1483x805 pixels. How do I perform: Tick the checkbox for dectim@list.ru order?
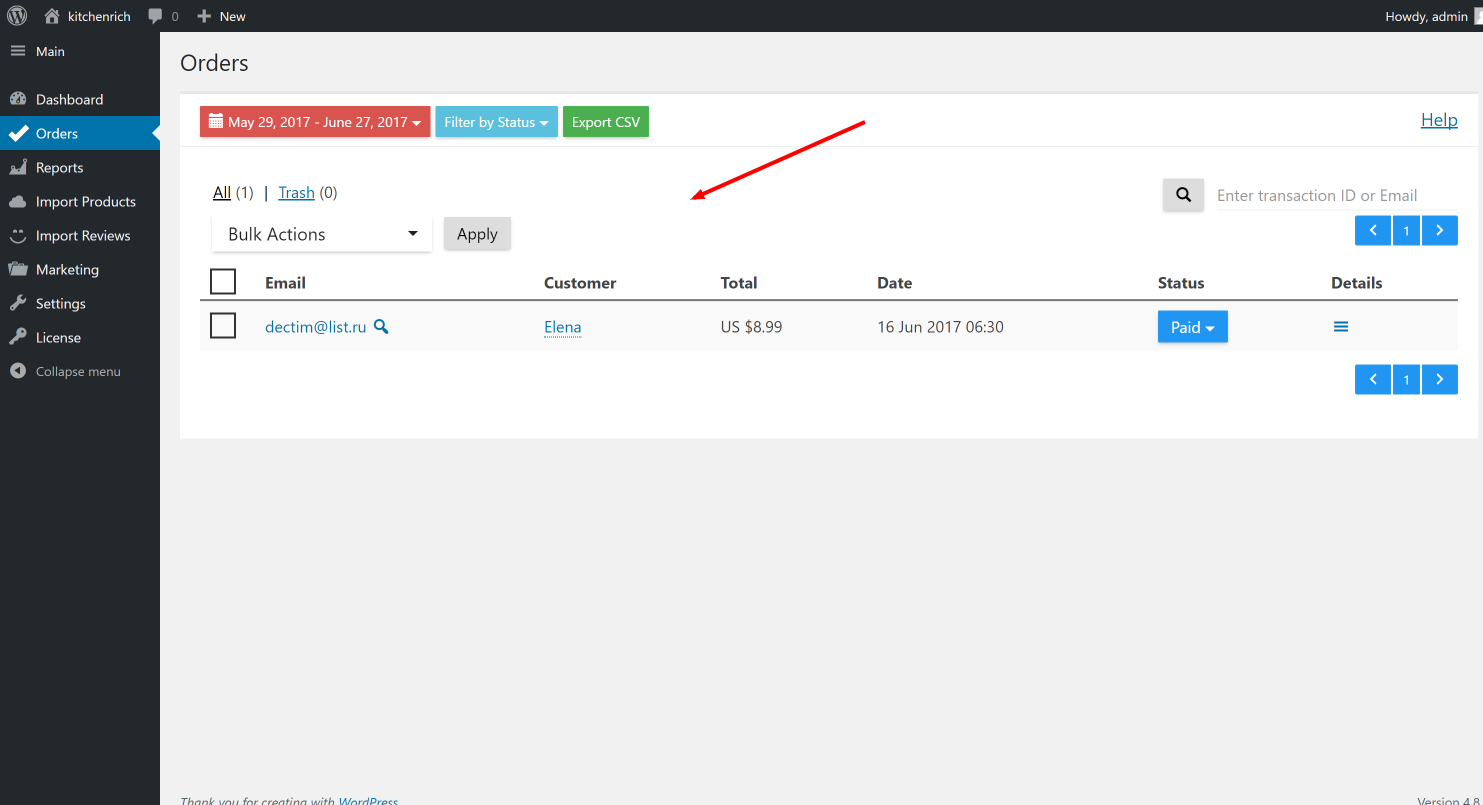tap(223, 326)
